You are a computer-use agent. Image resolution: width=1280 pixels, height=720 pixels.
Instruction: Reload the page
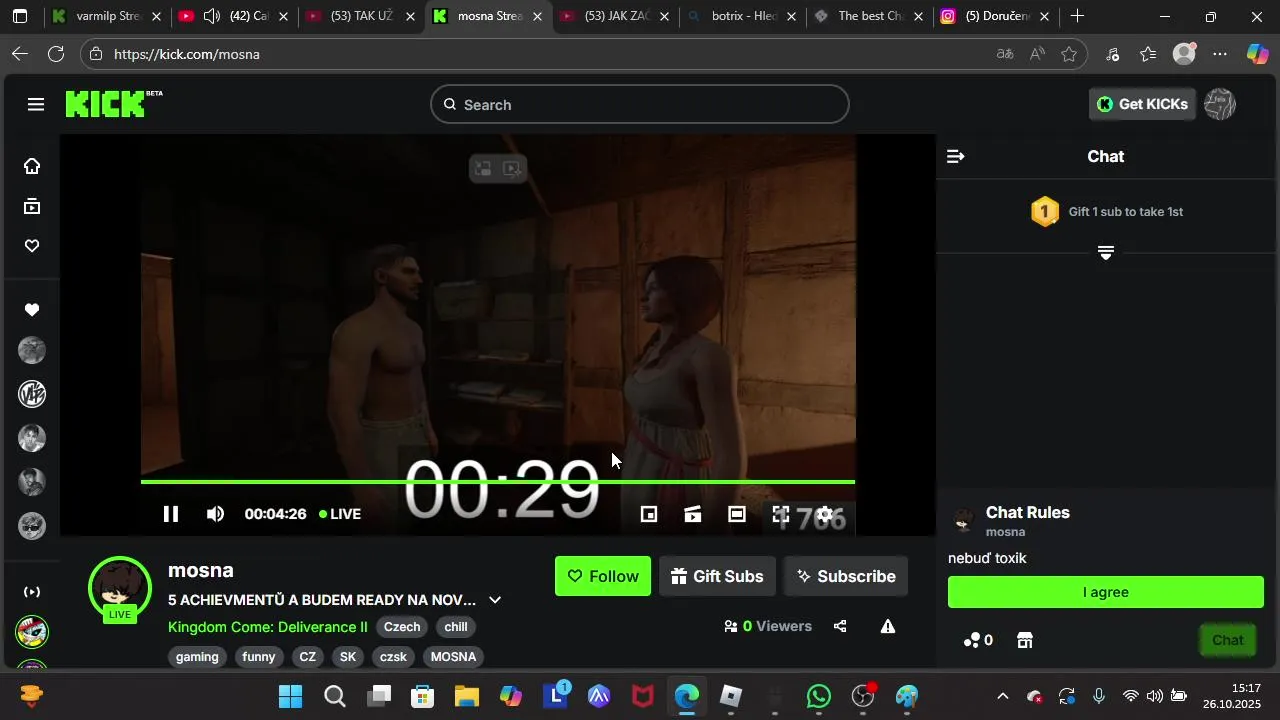pos(56,54)
